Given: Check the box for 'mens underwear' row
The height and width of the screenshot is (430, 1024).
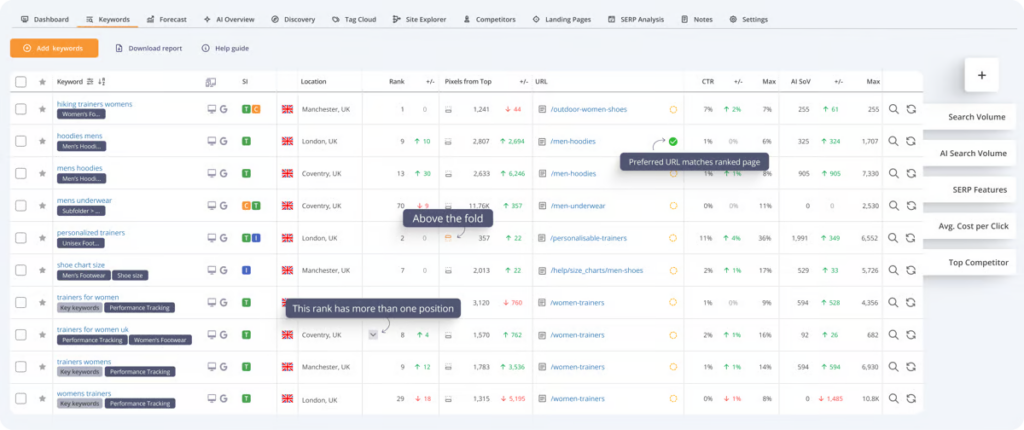Looking at the screenshot, I should (x=21, y=206).
